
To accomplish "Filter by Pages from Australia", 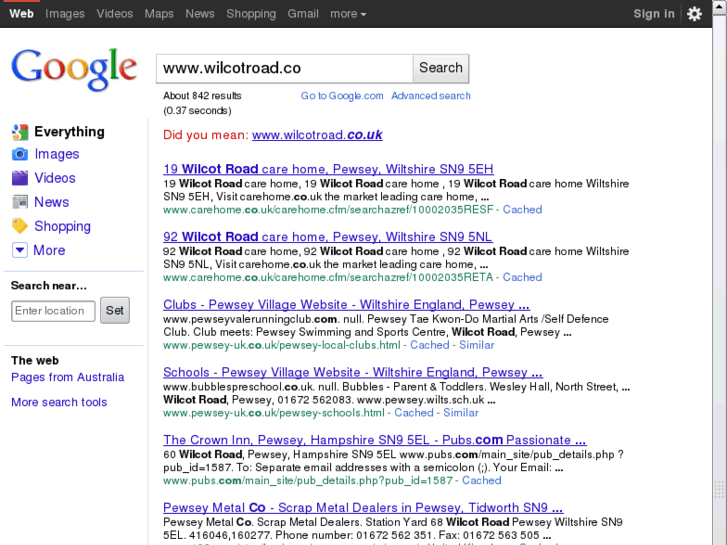I will point(68,377).
